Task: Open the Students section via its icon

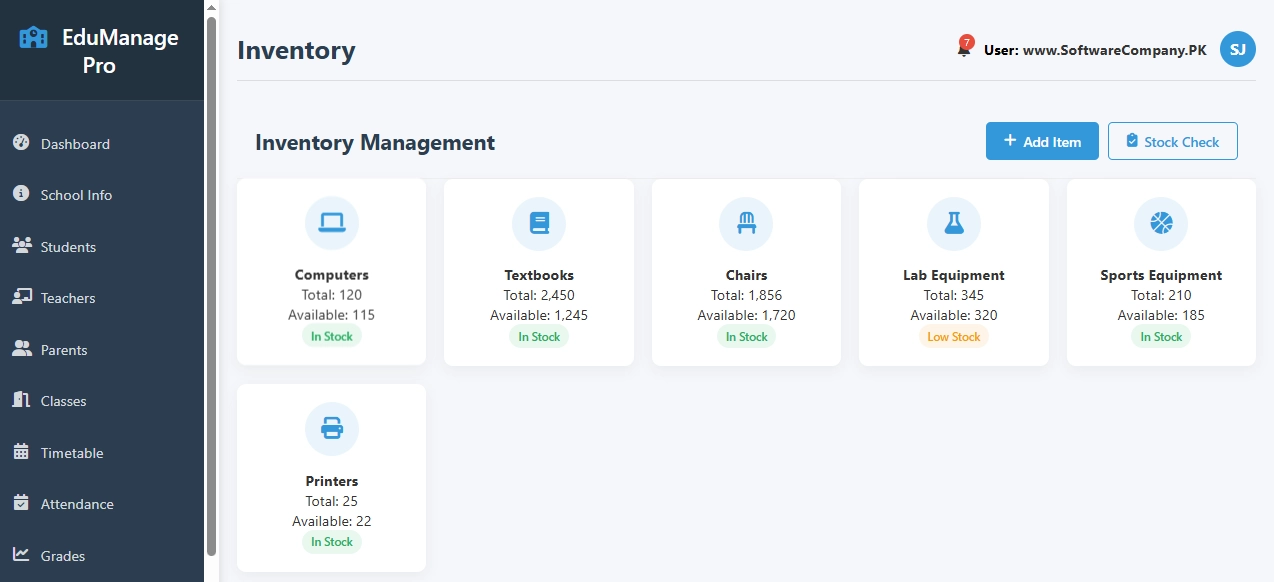Action: point(20,246)
